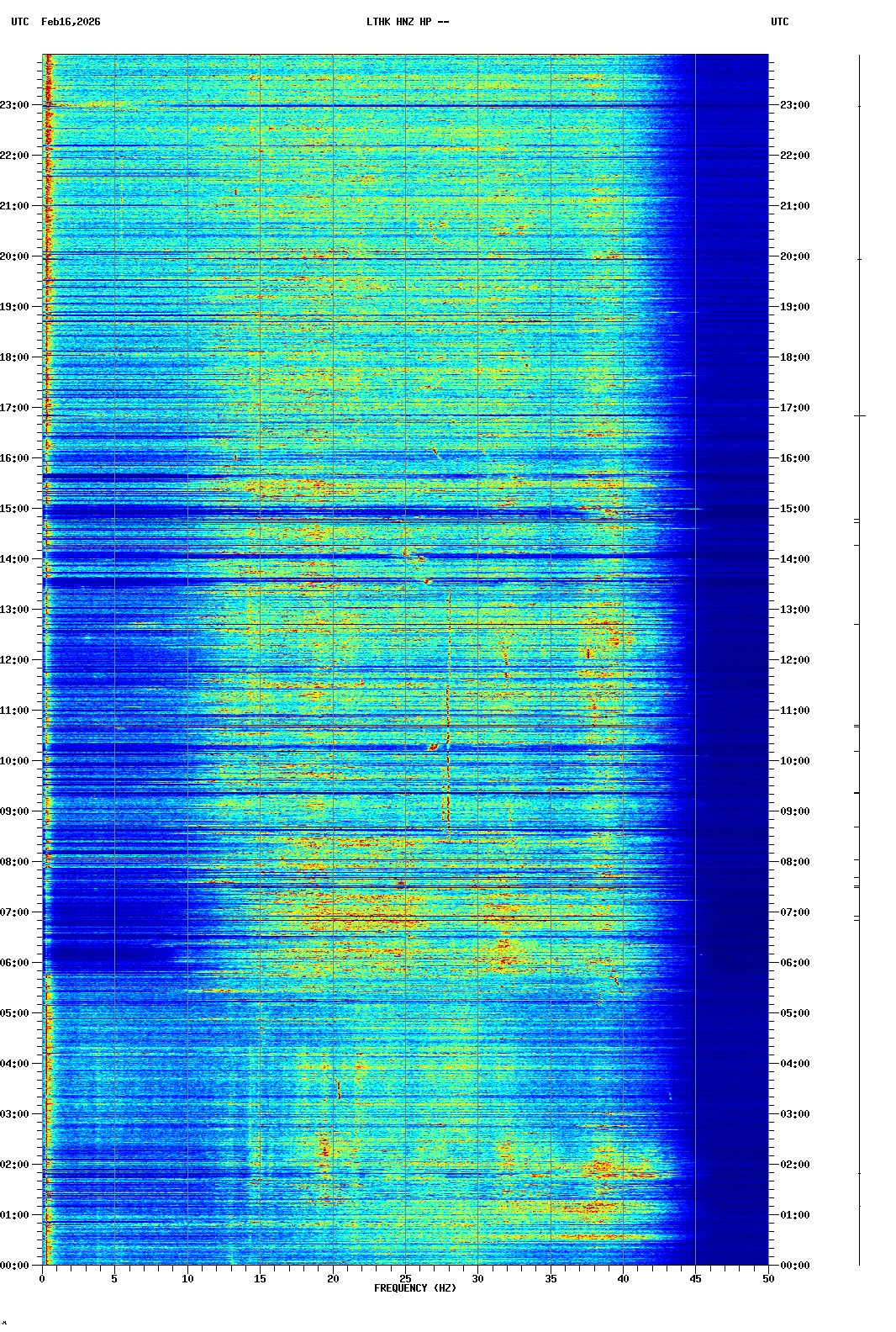
Task: Select the 20 Hz frequency tick label
Action: [x=333, y=1279]
